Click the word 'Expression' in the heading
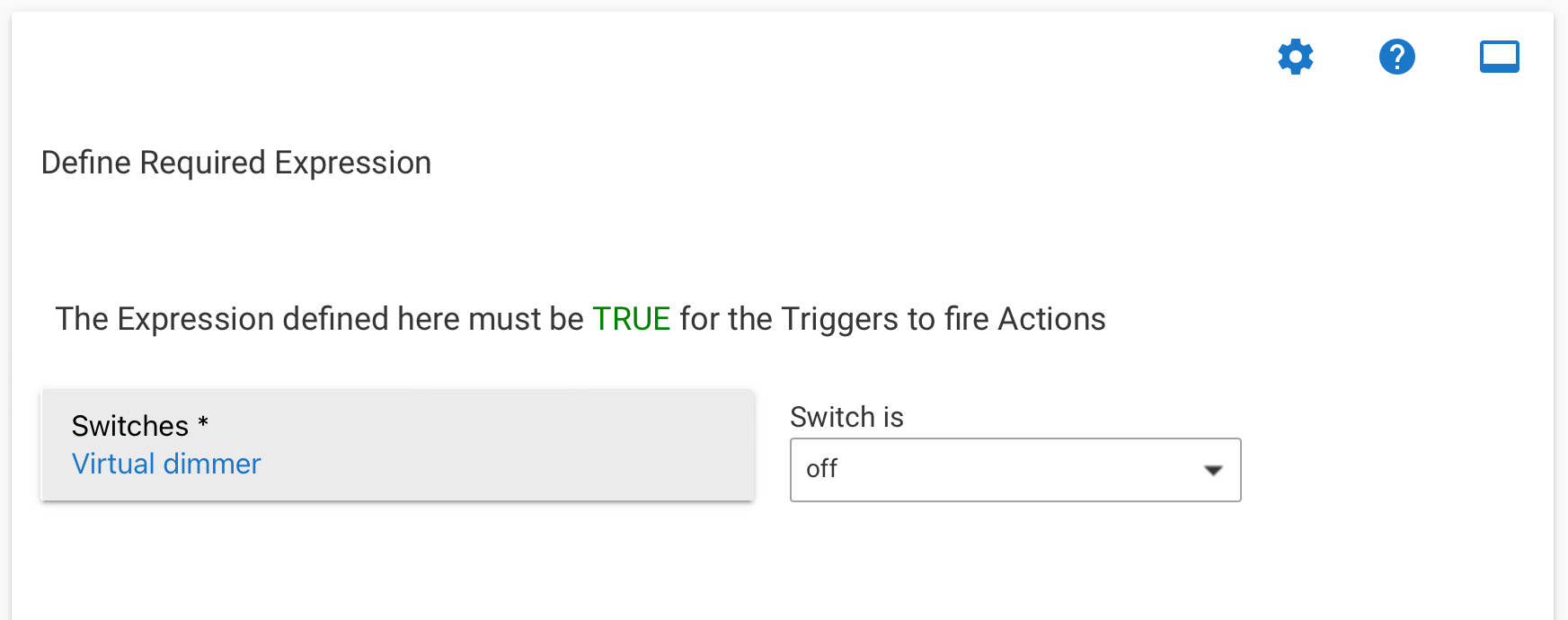 353,163
